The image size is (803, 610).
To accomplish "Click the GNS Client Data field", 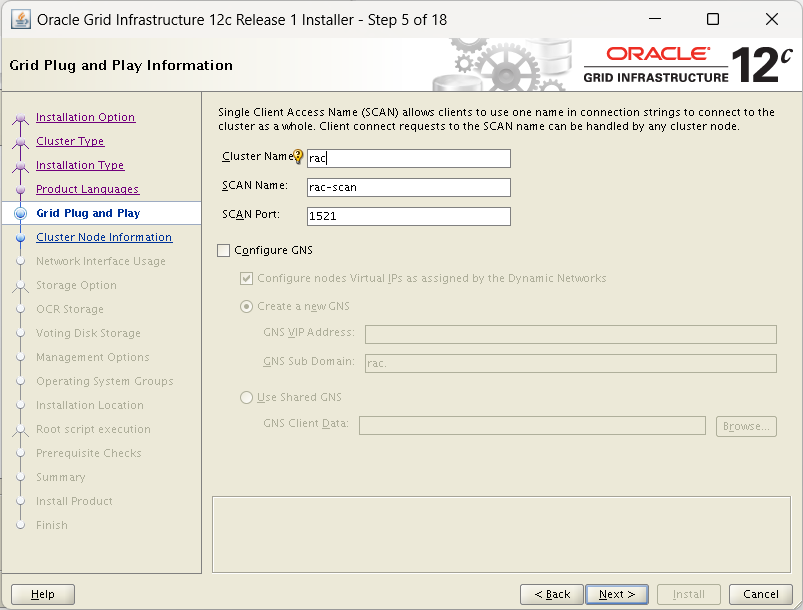I will click(x=532, y=426).
